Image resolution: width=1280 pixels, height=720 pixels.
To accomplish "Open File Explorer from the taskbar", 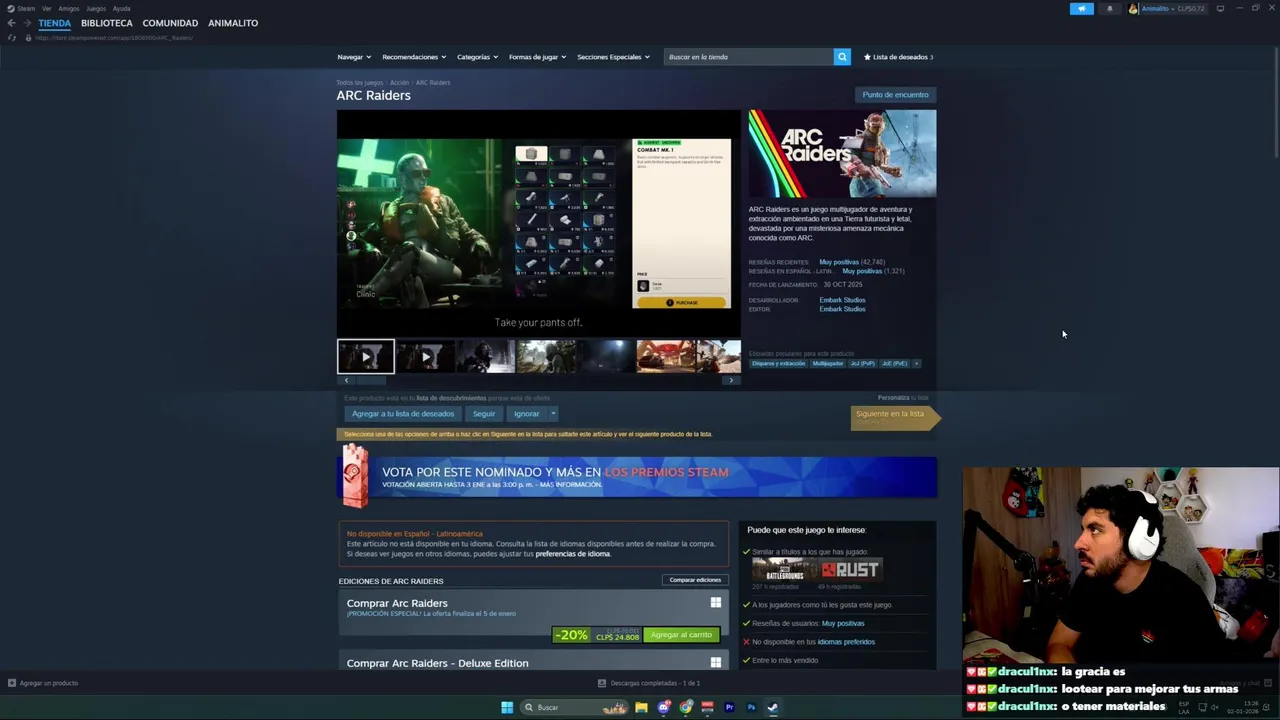I will tap(641, 707).
